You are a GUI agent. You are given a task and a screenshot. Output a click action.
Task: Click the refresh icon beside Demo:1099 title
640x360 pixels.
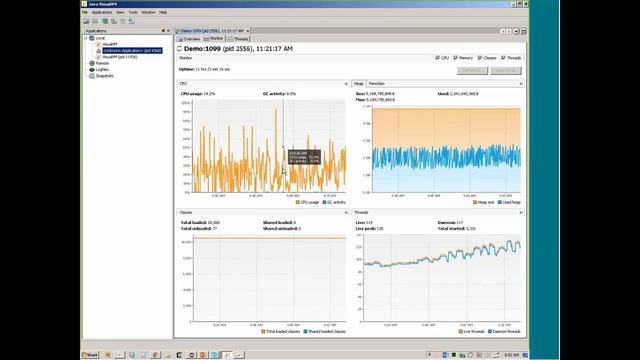pyautogui.click(x=179, y=49)
